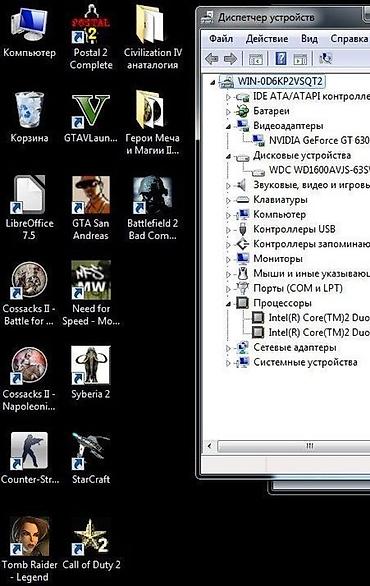Launch Tomb Raider Legend shortcut
Image resolution: width=370 pixels, height=586 pixels.
[x=29, y=548]
